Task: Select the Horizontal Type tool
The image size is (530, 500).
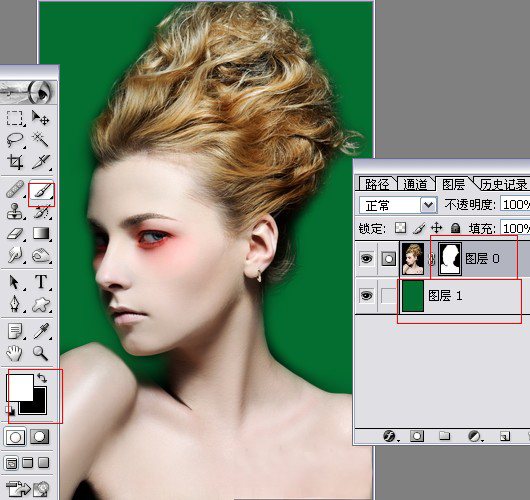Action: pos(41,282)
